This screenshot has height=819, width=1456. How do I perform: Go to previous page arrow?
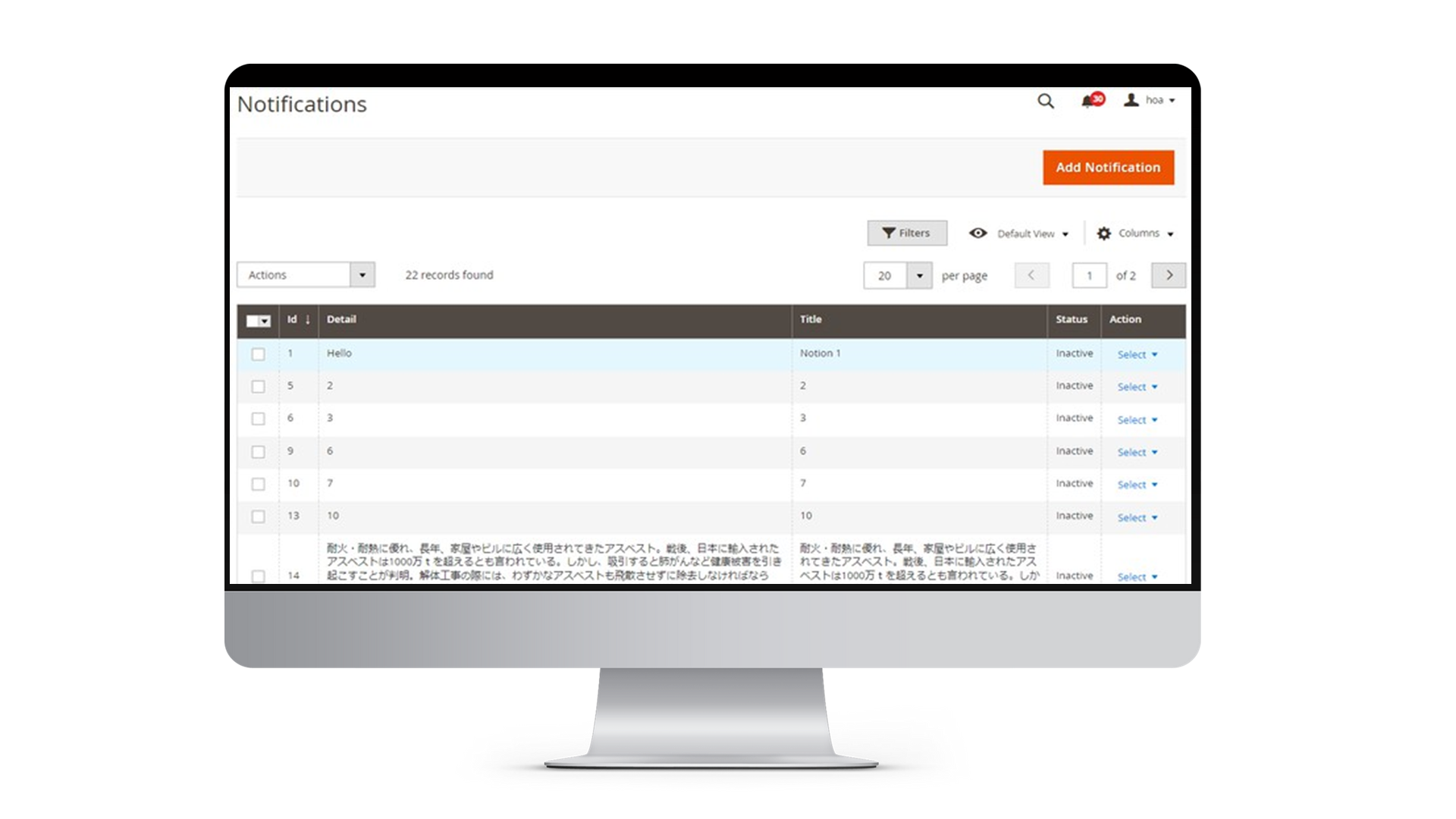coord(1031,275)
